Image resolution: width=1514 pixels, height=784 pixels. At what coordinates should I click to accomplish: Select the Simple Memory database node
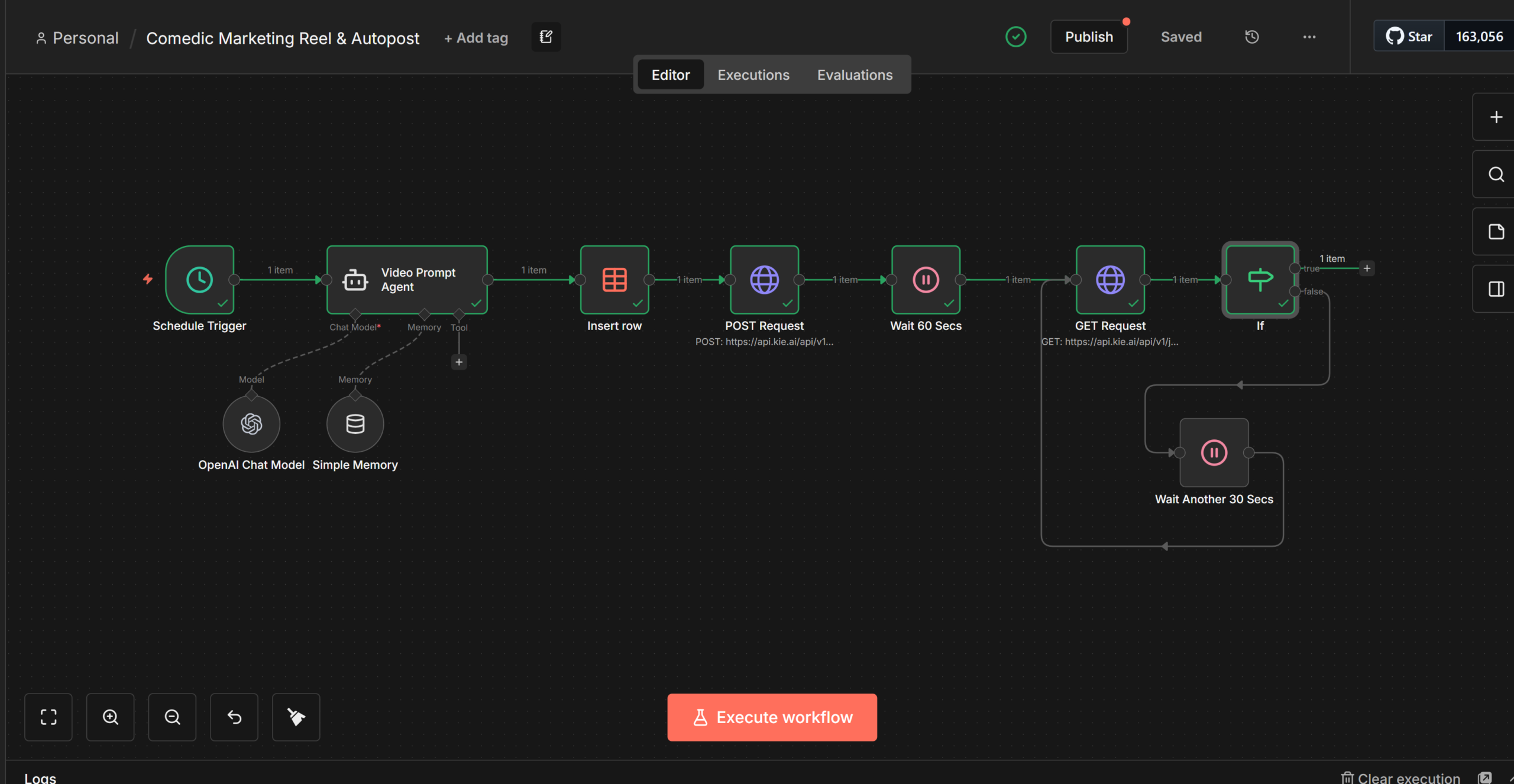355,424
